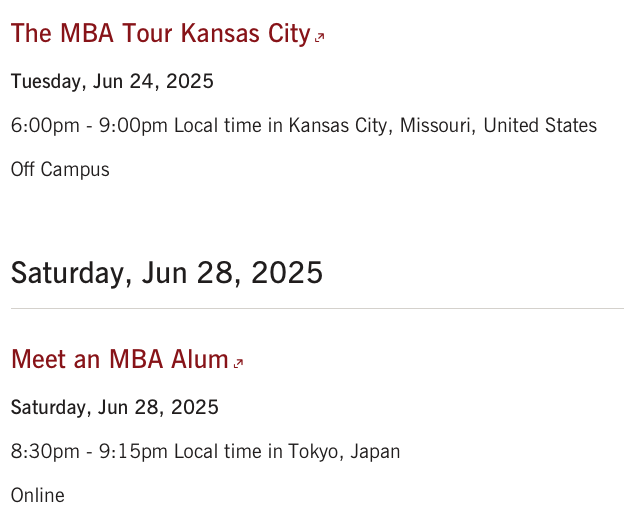Select the Tokyo, Japan location text
Viewport: 624px width, 525px height.
point(344,452)
